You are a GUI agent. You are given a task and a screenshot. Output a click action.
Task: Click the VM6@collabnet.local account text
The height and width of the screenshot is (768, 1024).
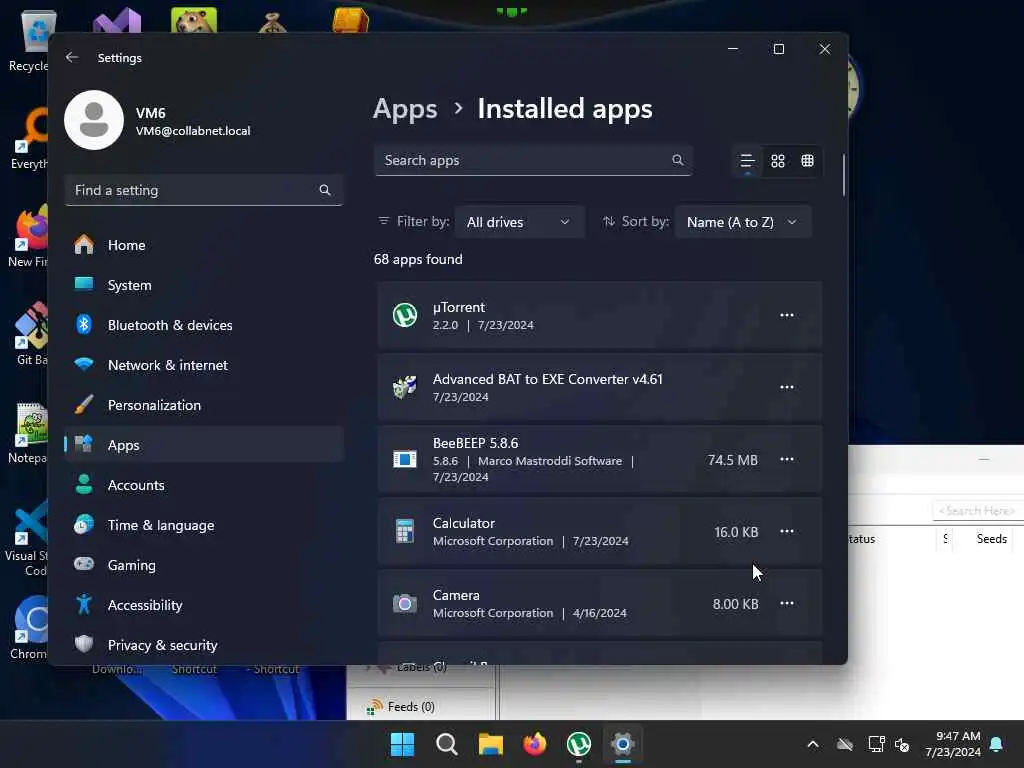tap(193, 131)
